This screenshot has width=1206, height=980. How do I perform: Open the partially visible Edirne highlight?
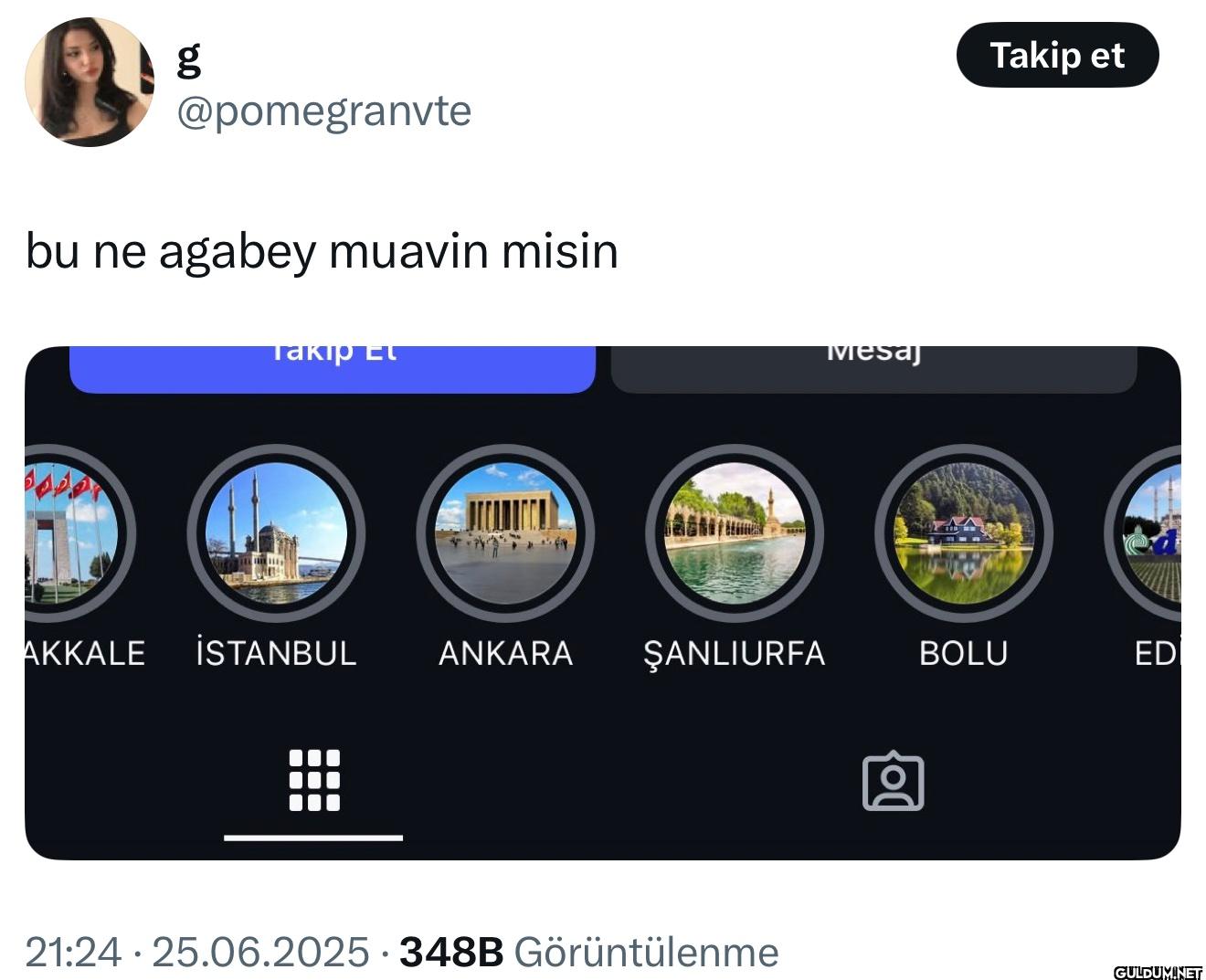point(1144,533)
